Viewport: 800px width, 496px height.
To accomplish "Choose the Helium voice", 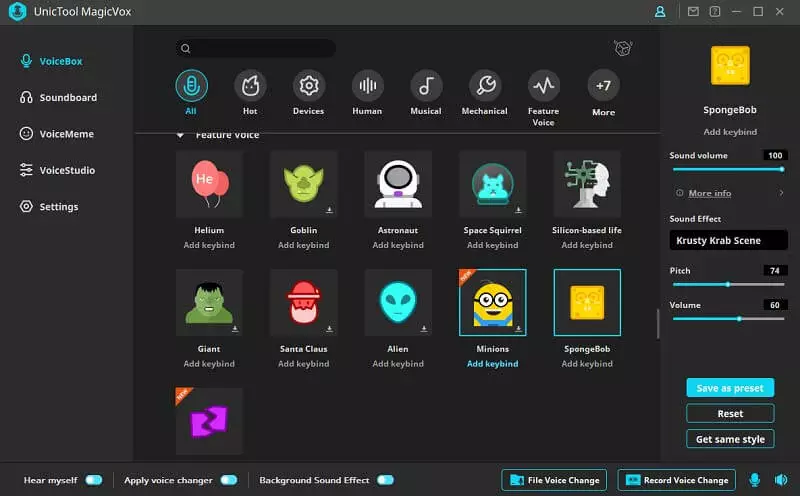I will (x=209, y=184).
